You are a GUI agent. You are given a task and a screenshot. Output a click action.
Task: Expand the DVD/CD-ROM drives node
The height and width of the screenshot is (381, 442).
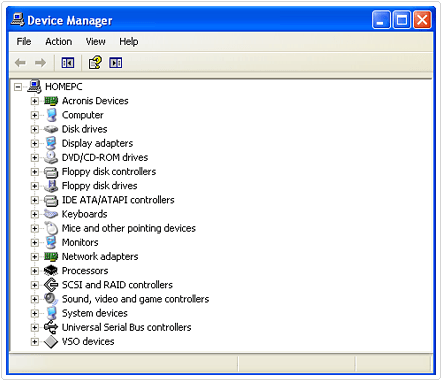(34, 158)
